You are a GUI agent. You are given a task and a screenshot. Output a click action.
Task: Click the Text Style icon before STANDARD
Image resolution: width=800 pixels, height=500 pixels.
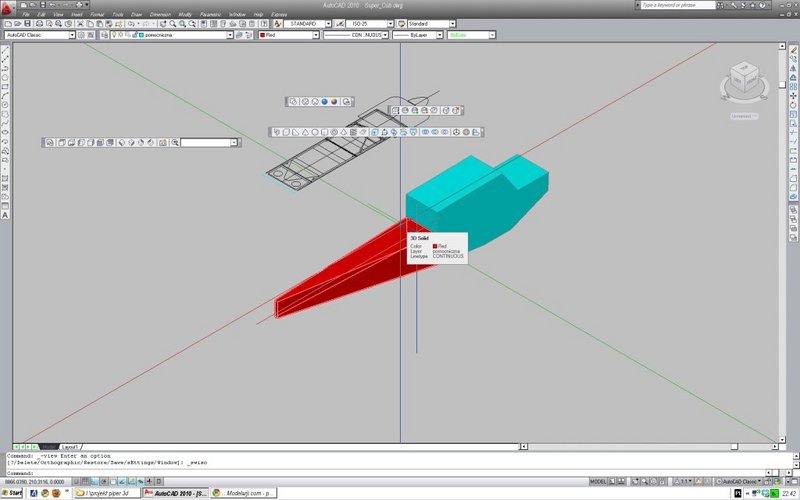click(x=278, y=23)
